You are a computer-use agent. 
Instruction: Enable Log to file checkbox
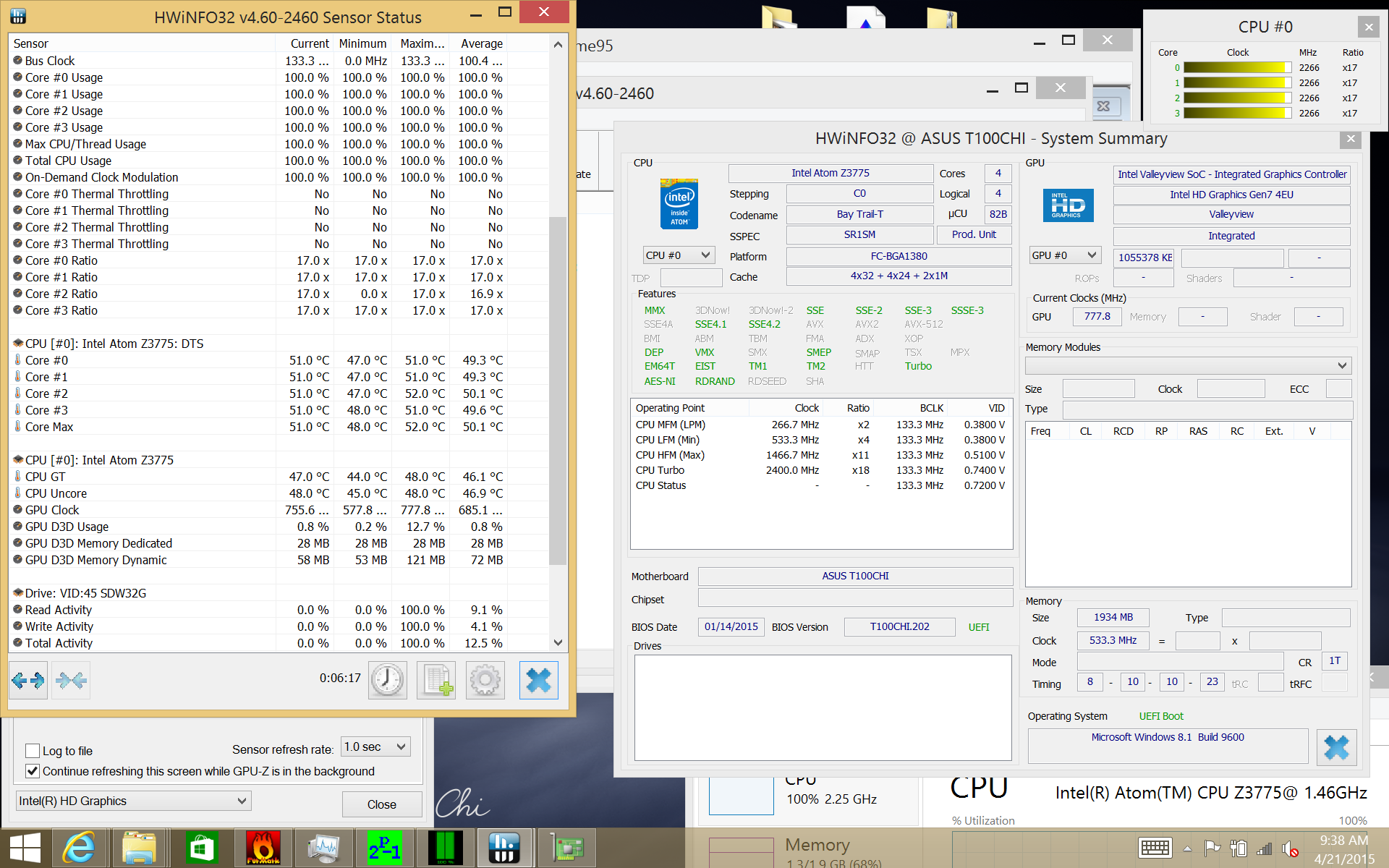(33, 751)
